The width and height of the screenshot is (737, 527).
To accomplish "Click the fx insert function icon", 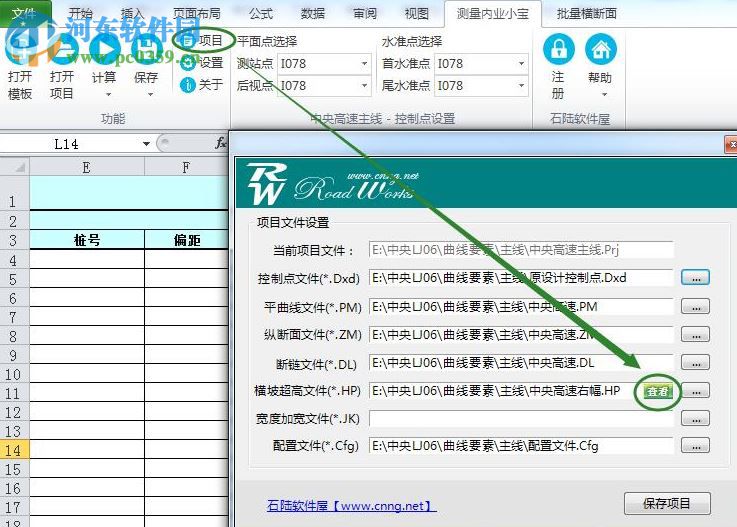I will (x=220, y=143).
